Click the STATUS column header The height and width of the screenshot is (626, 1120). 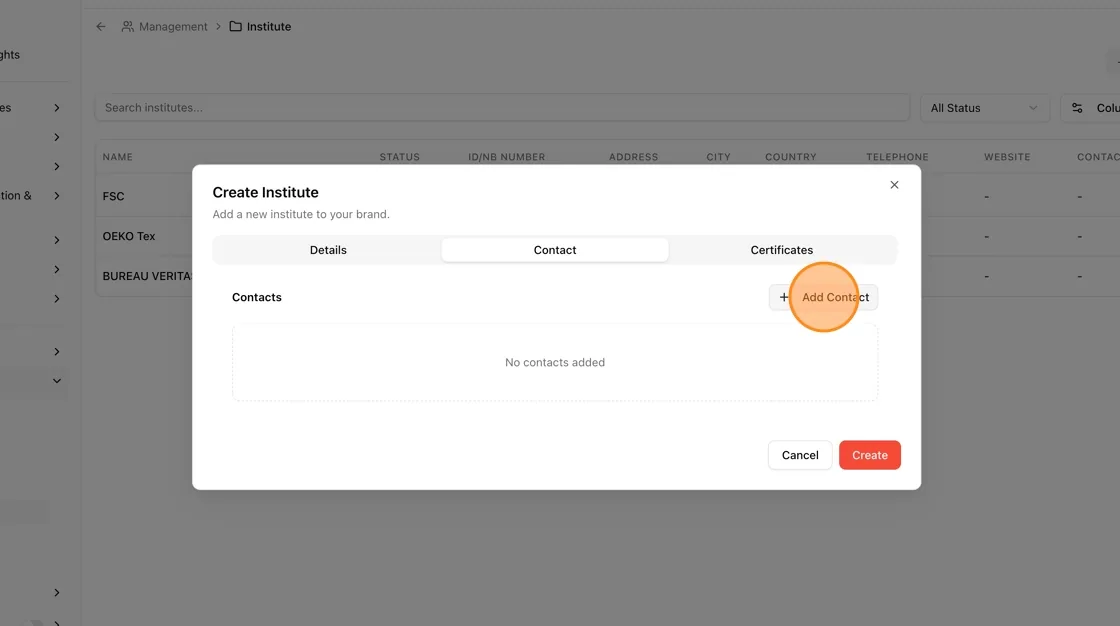399,156
